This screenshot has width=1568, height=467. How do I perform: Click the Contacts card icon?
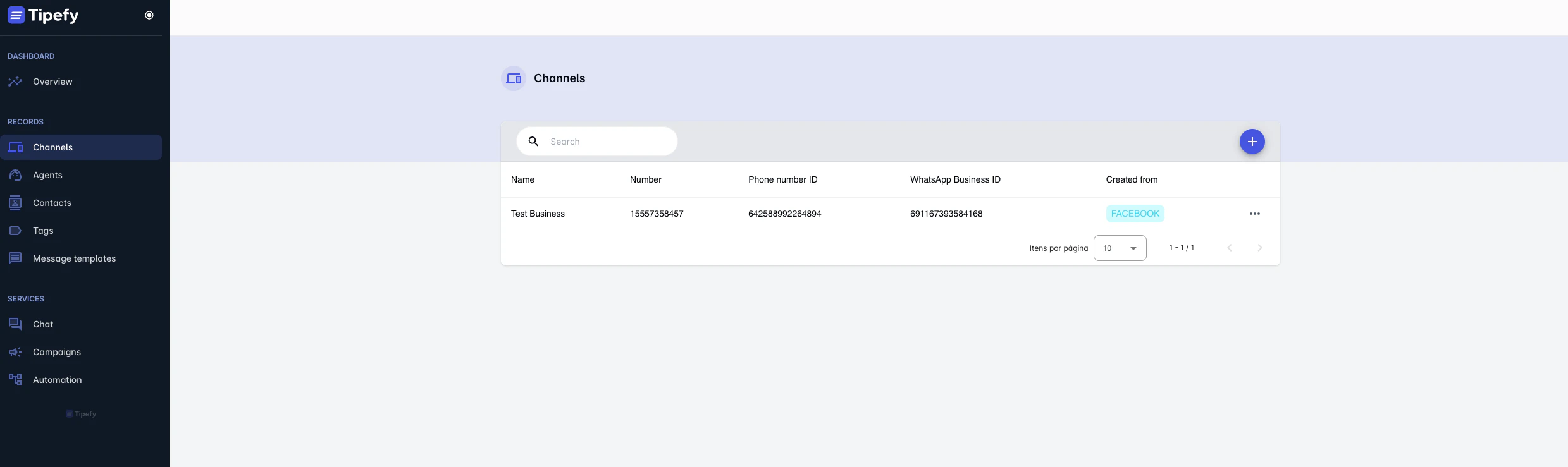(15, 203)
